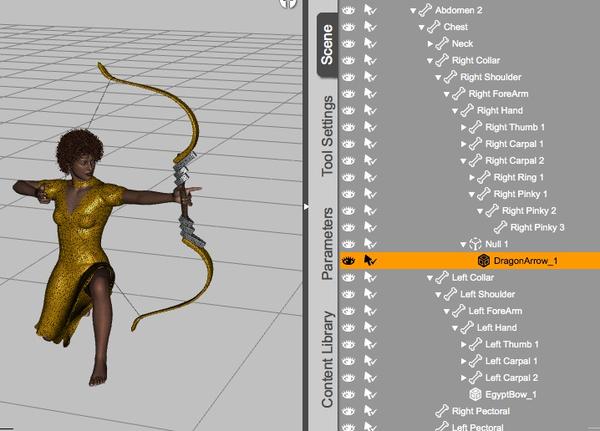The image size is (600, 431).
Task: Hide Right Carpal 2 with its eye icon
Action: click(x=348, y=161)
